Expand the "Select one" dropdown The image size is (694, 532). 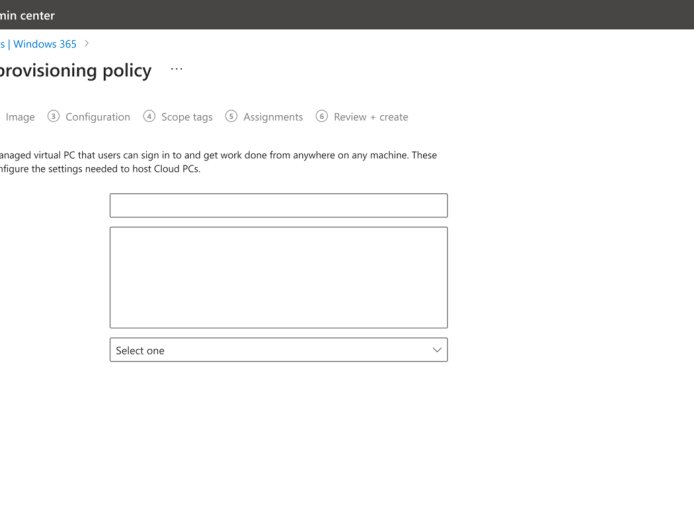point(278,350)
